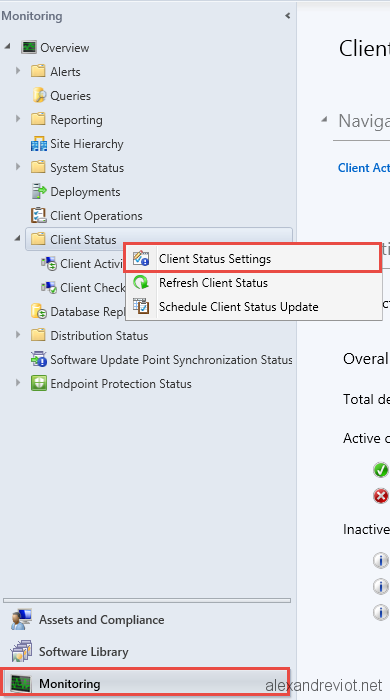Click the Queries magnifier folder icon
Viewport: 390px width, 700px height.
click(x=39, y=95)
